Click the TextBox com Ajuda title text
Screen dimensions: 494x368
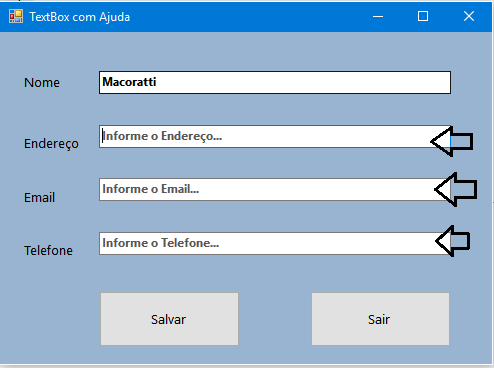coord(80,17)
